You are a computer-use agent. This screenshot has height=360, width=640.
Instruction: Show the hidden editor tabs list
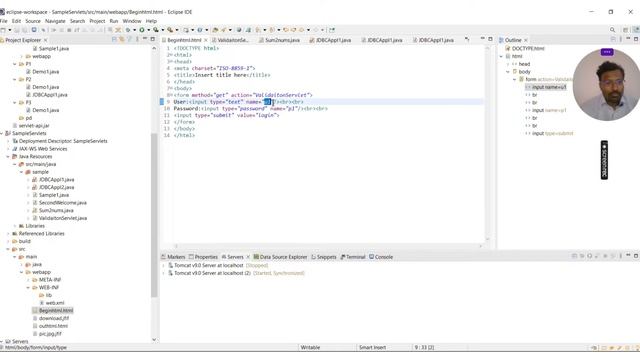[467, 40]
